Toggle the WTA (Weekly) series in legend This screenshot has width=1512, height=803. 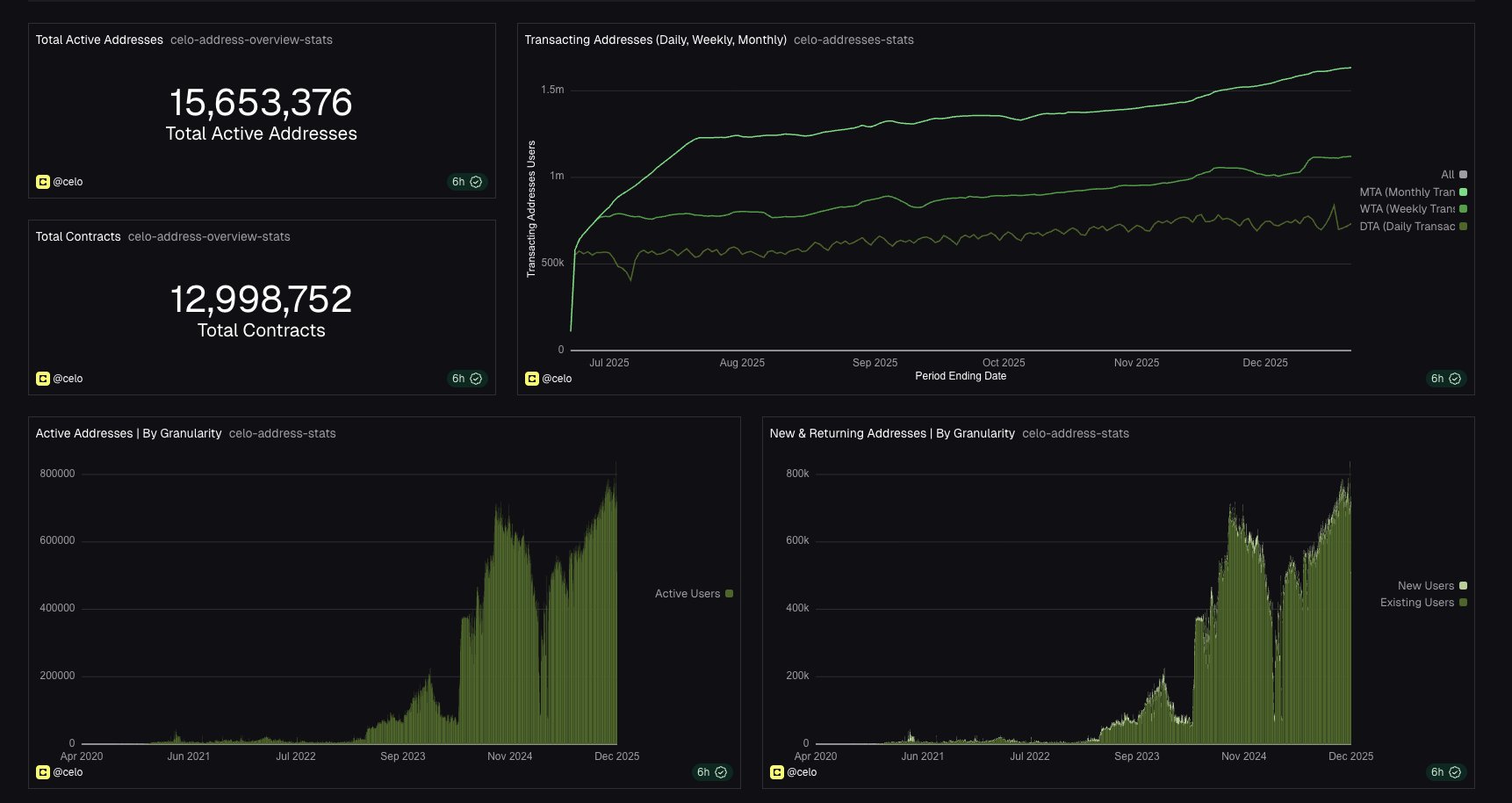(x=1407, y=209)
